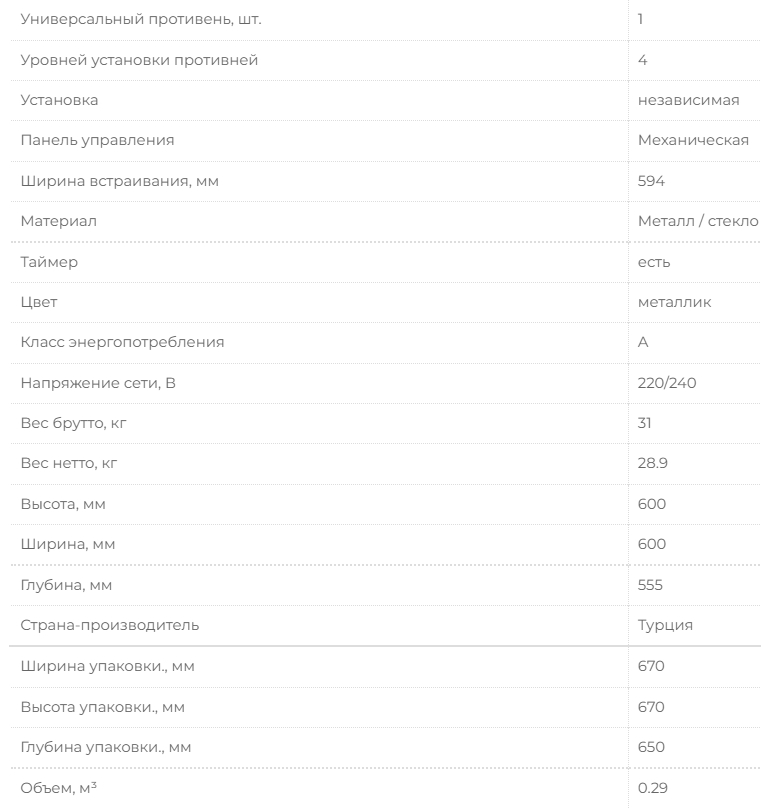The height and width of the screenshot is (811, 761).
Task: Click the 'независимая' installation value
Action: (688, 100)
